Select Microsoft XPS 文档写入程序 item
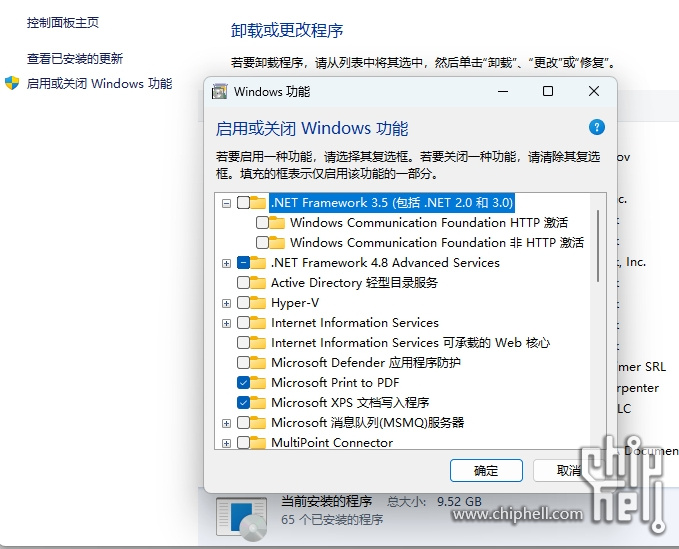Viewport: 679px width, 549px height. [x=350, y=403]
